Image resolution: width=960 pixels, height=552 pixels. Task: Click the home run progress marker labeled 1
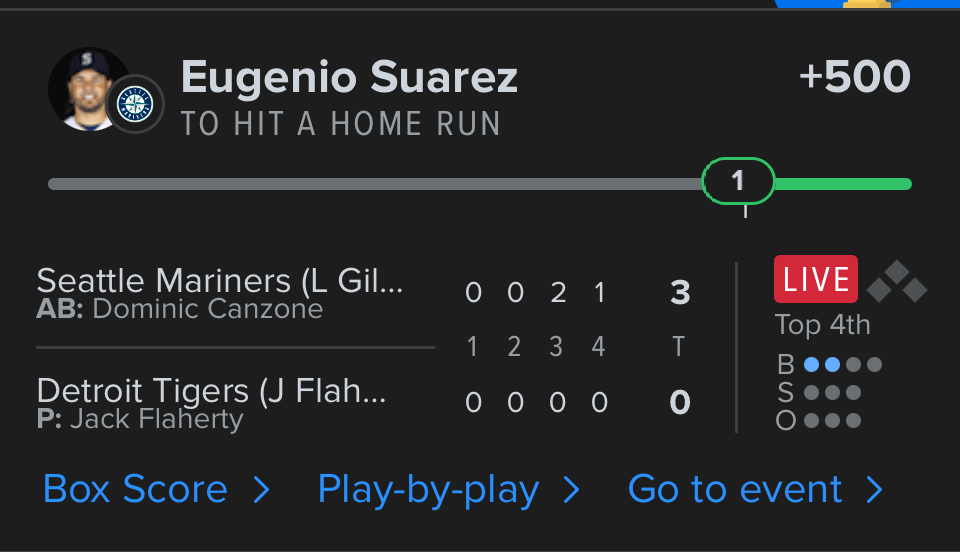739,181
